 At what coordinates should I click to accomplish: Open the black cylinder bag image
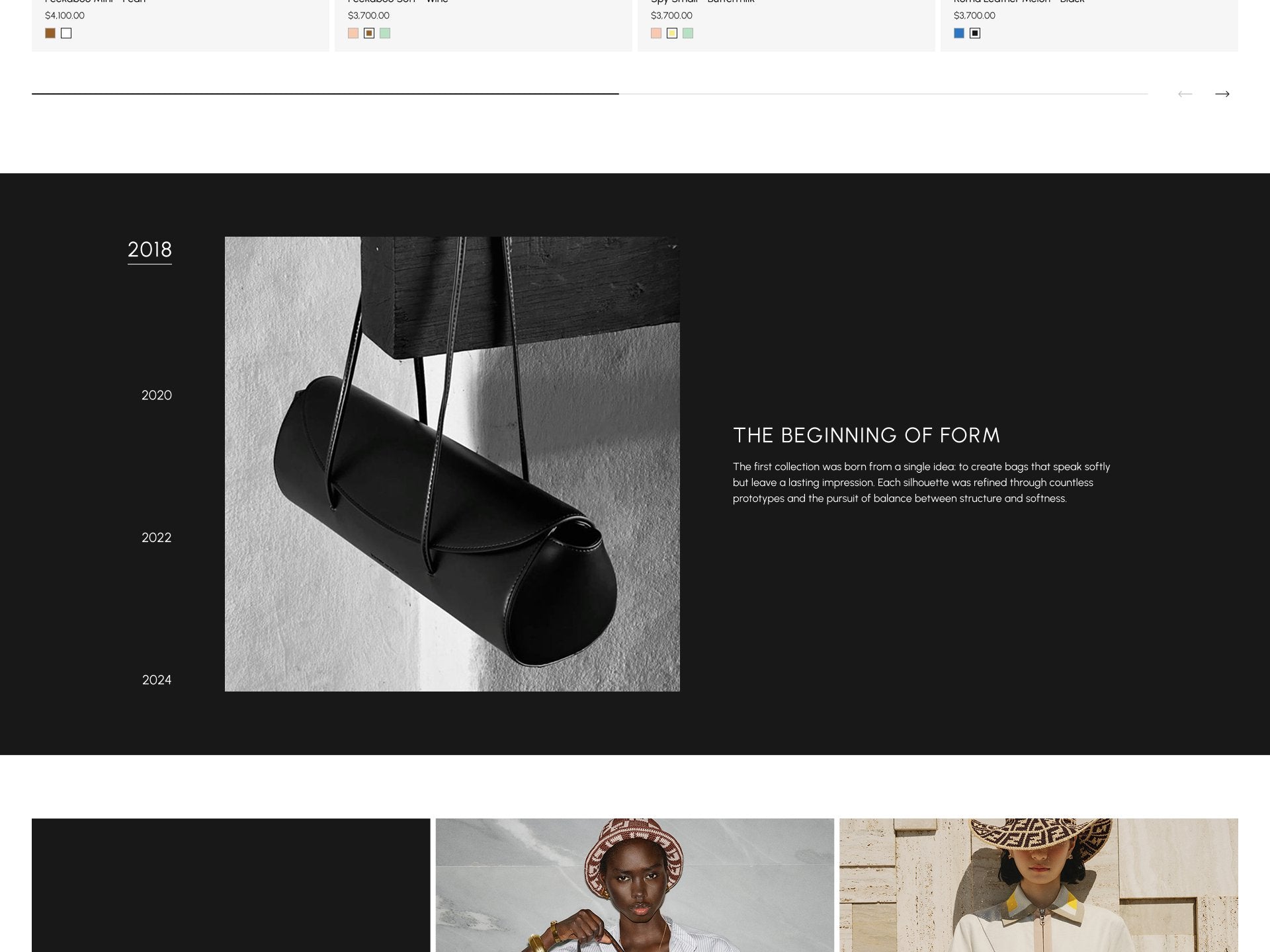(x=452, y=463)
